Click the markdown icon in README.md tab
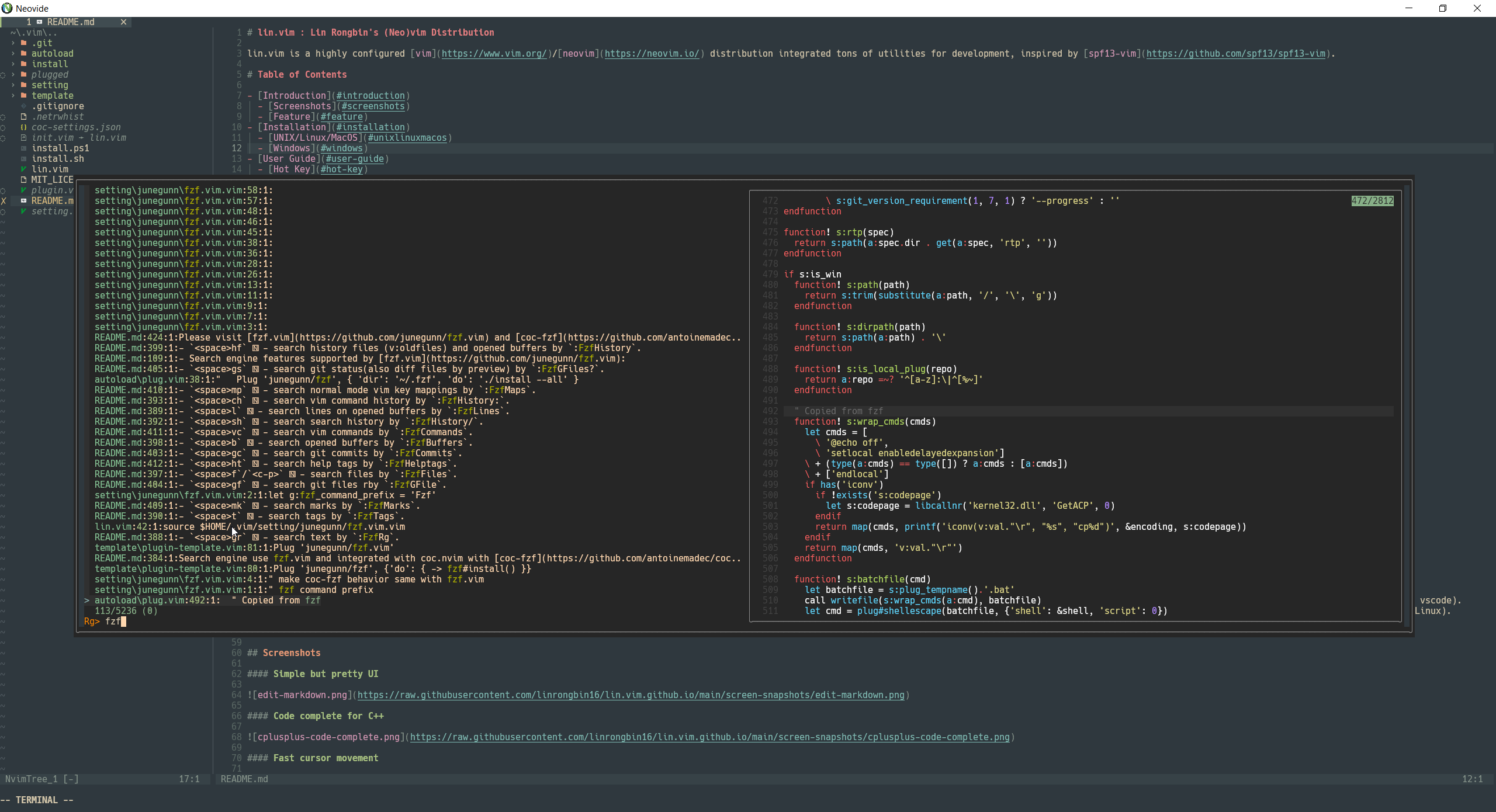 pos(40,22)
